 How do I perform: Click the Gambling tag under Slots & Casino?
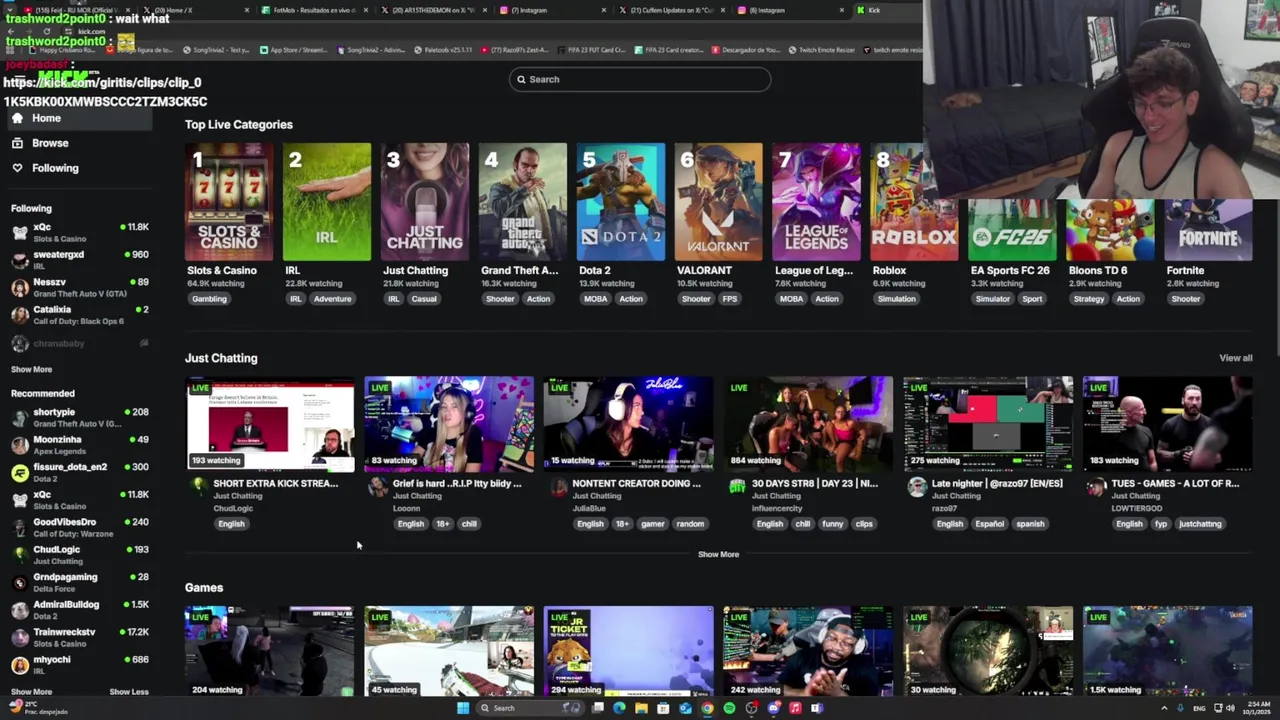[x=209, y=299]
